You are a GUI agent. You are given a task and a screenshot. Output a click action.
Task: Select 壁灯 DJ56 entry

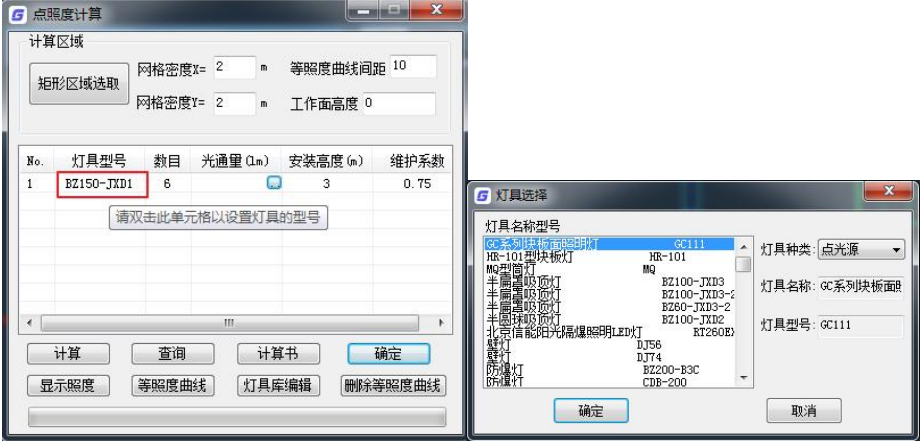610,345
